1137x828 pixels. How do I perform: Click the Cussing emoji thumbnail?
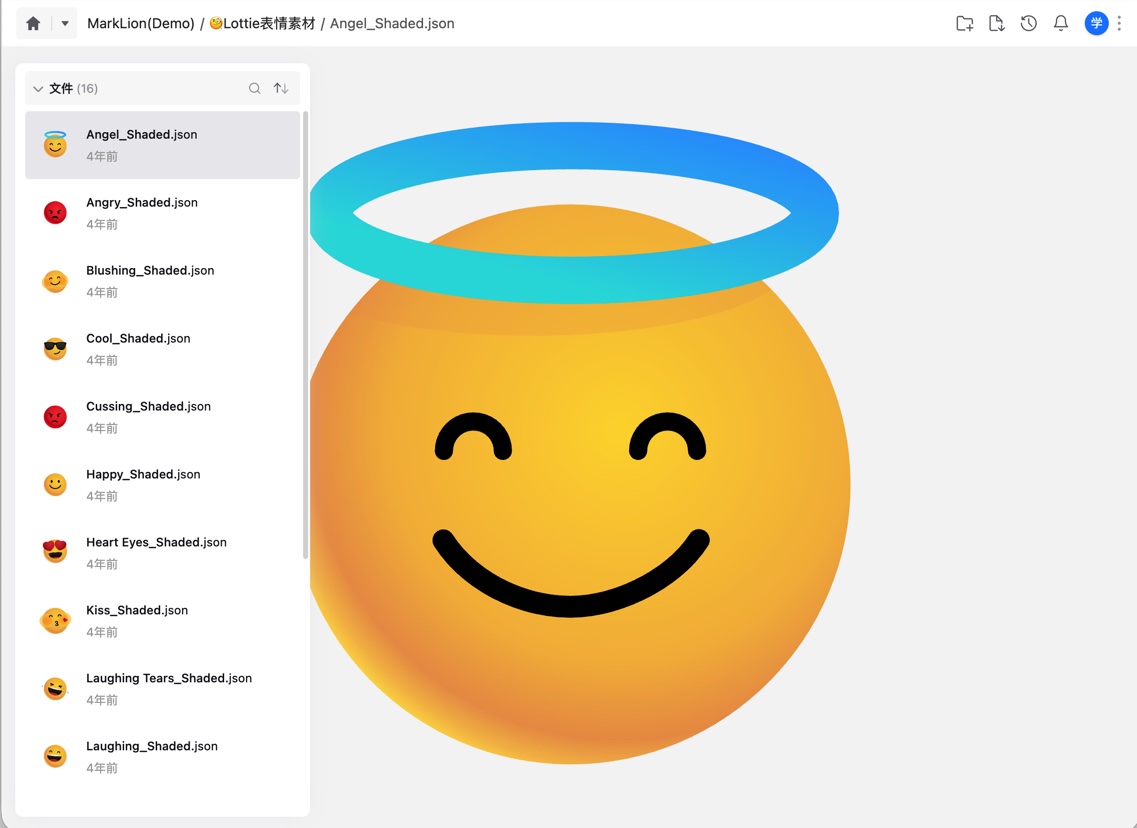[x=55, y=417]
